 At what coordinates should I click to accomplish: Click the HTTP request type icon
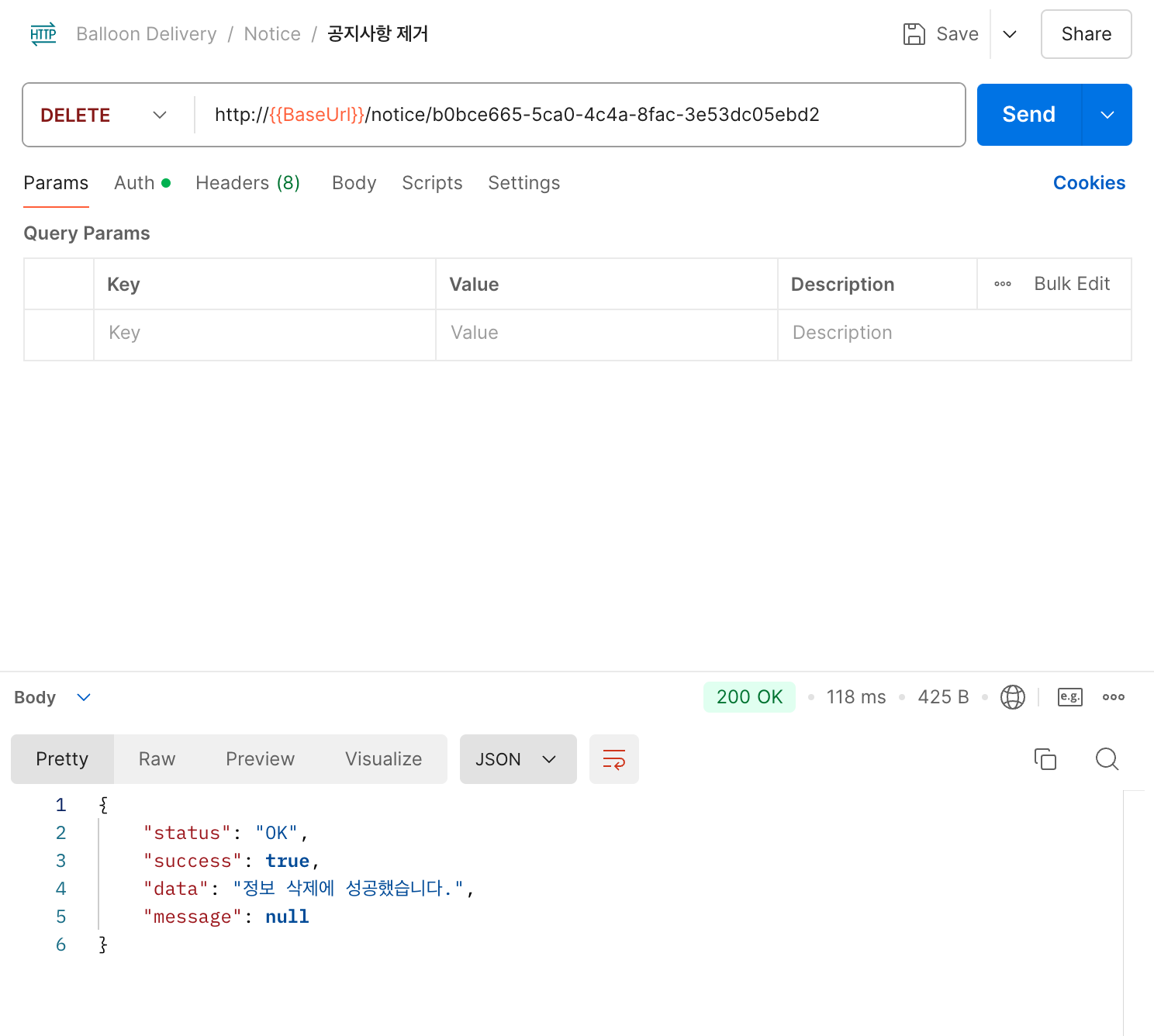pyautogui.click(x=43, y=34)
